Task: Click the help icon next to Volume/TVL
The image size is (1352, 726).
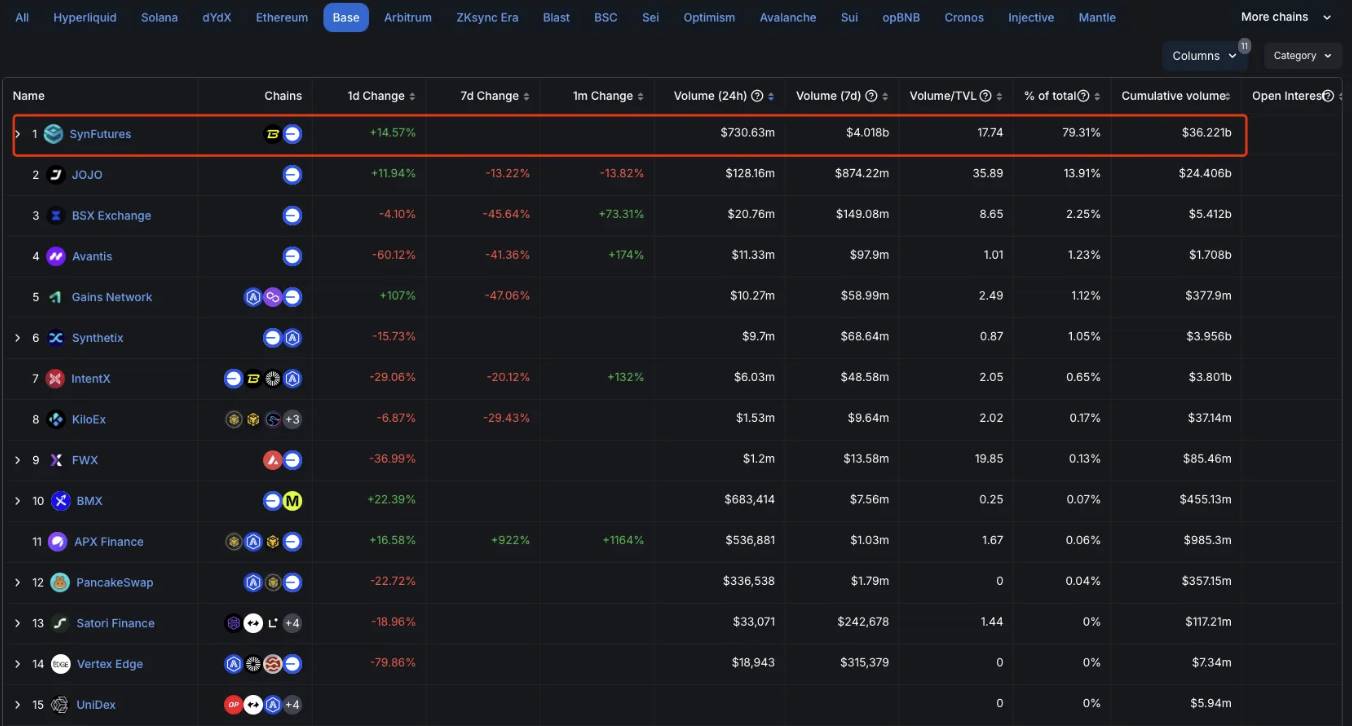Action: [985, 96]
